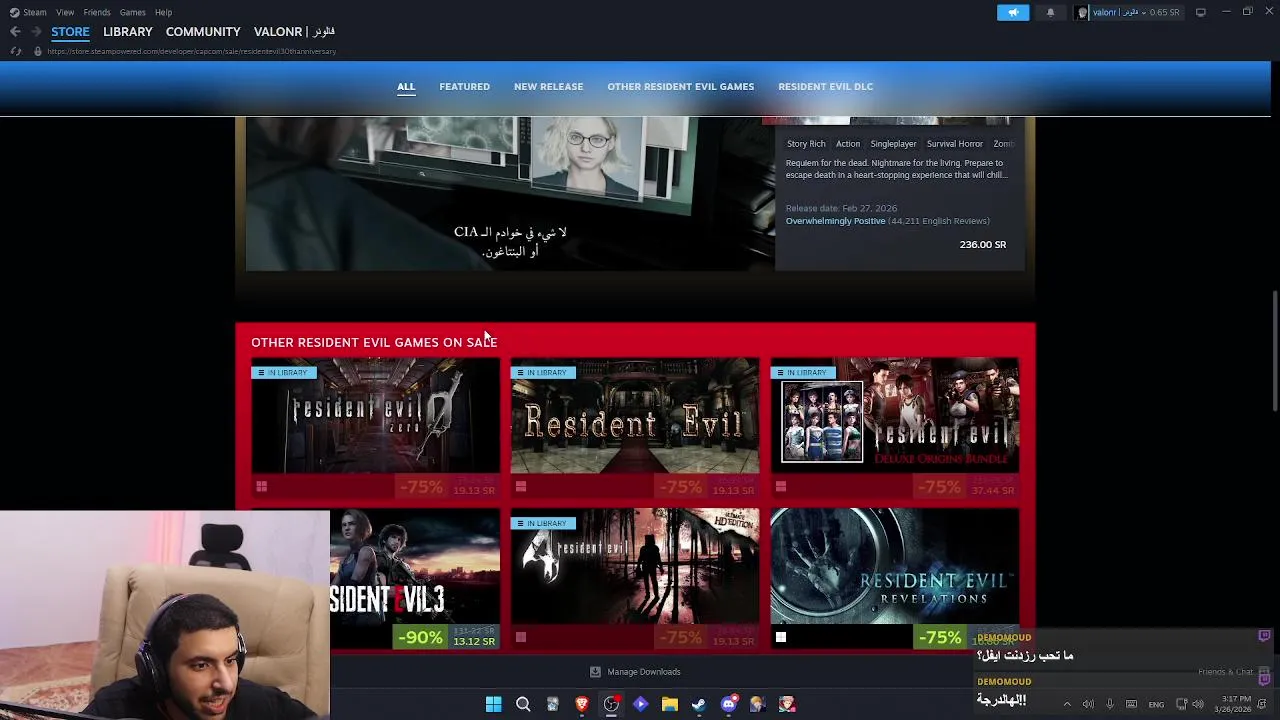The width and height of the screenshot is (1280, 720).
Task: Select the NEW RELEASE sale tab
Action: coord(548,87)
